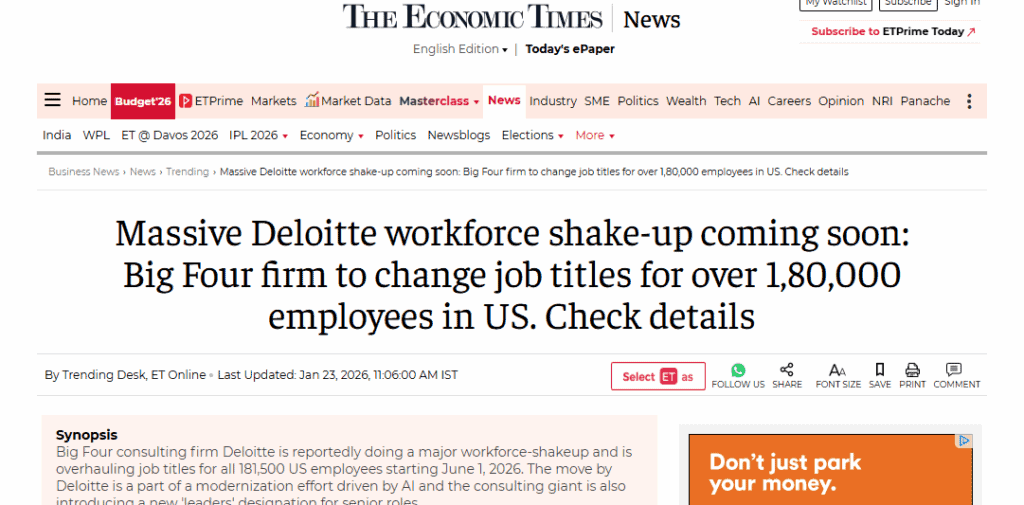1024x505 pixels.
Task: Open the Font Size icon
Action: click(x=838, y=370)
